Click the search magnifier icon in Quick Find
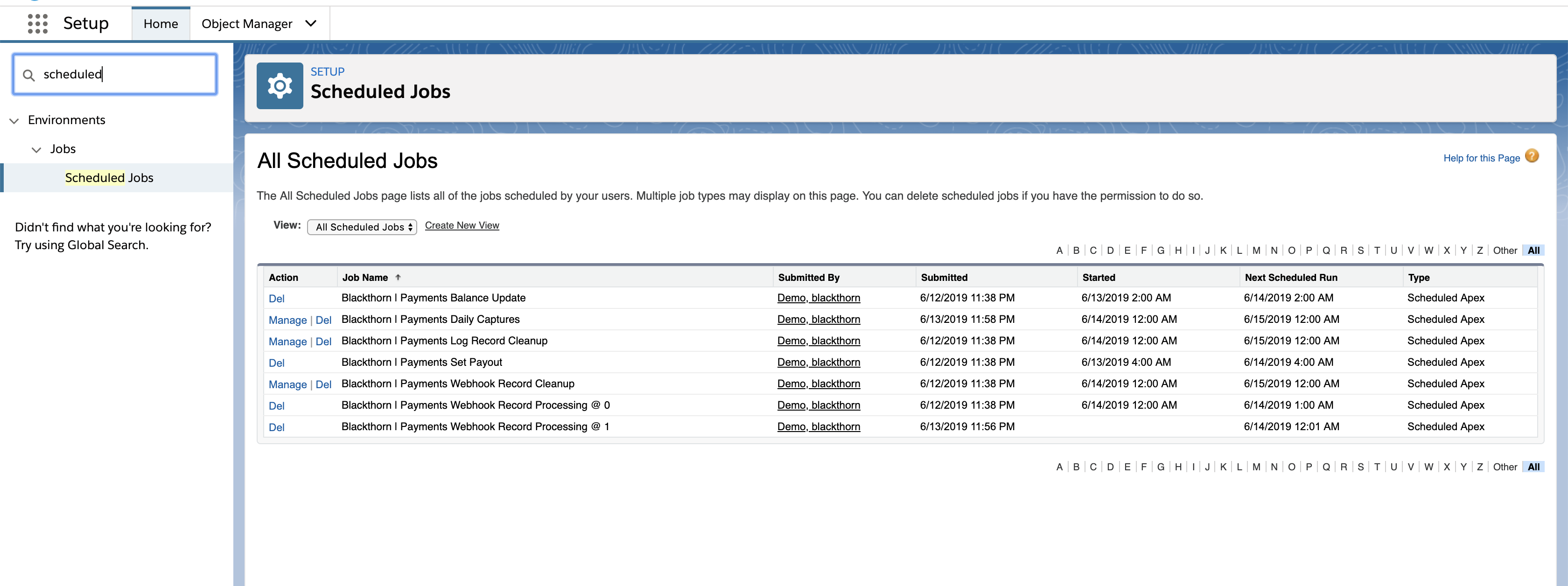The image size is (1568, 586). click(x=28, y=75)
